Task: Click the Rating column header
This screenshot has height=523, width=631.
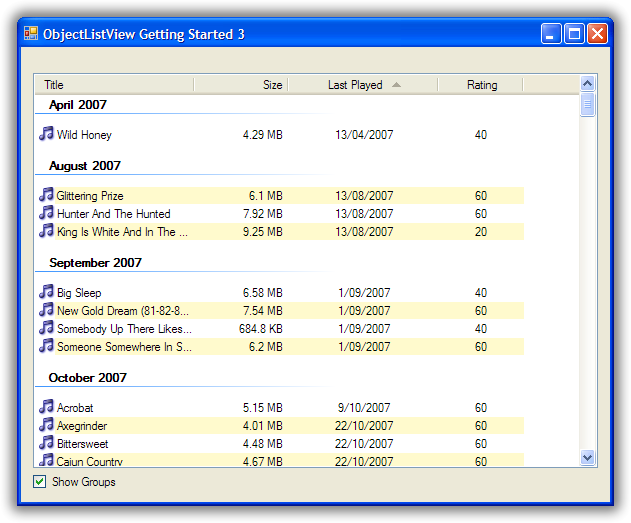Action: (481, 85)
